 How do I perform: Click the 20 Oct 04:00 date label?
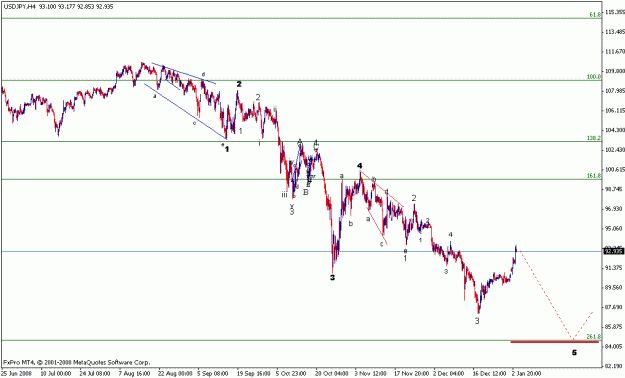(x=332, y=374)
